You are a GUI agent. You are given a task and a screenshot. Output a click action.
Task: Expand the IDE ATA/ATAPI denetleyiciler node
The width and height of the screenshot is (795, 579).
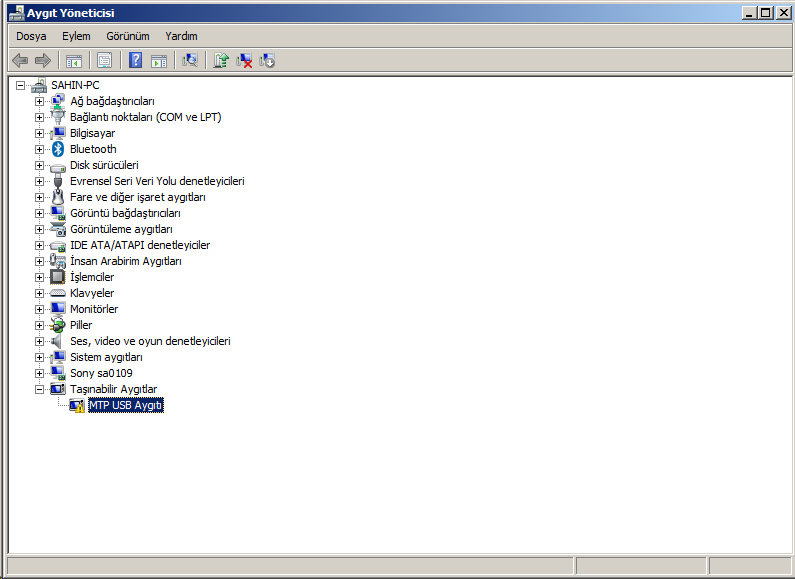pos(39,245)
